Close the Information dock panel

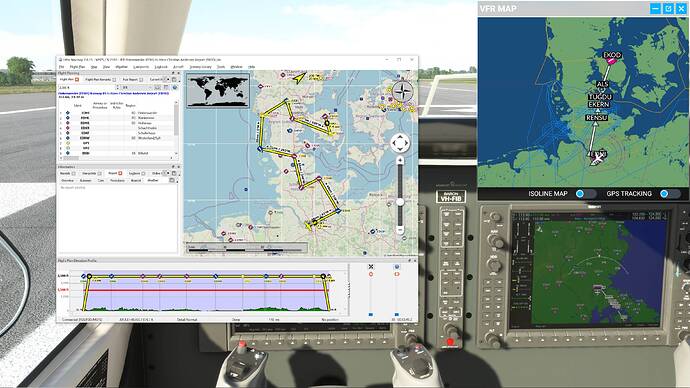[179, 167]
